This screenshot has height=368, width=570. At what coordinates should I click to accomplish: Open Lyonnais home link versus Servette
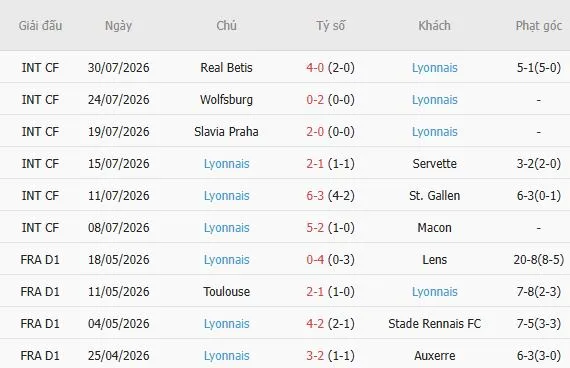(x=226, y=164)
